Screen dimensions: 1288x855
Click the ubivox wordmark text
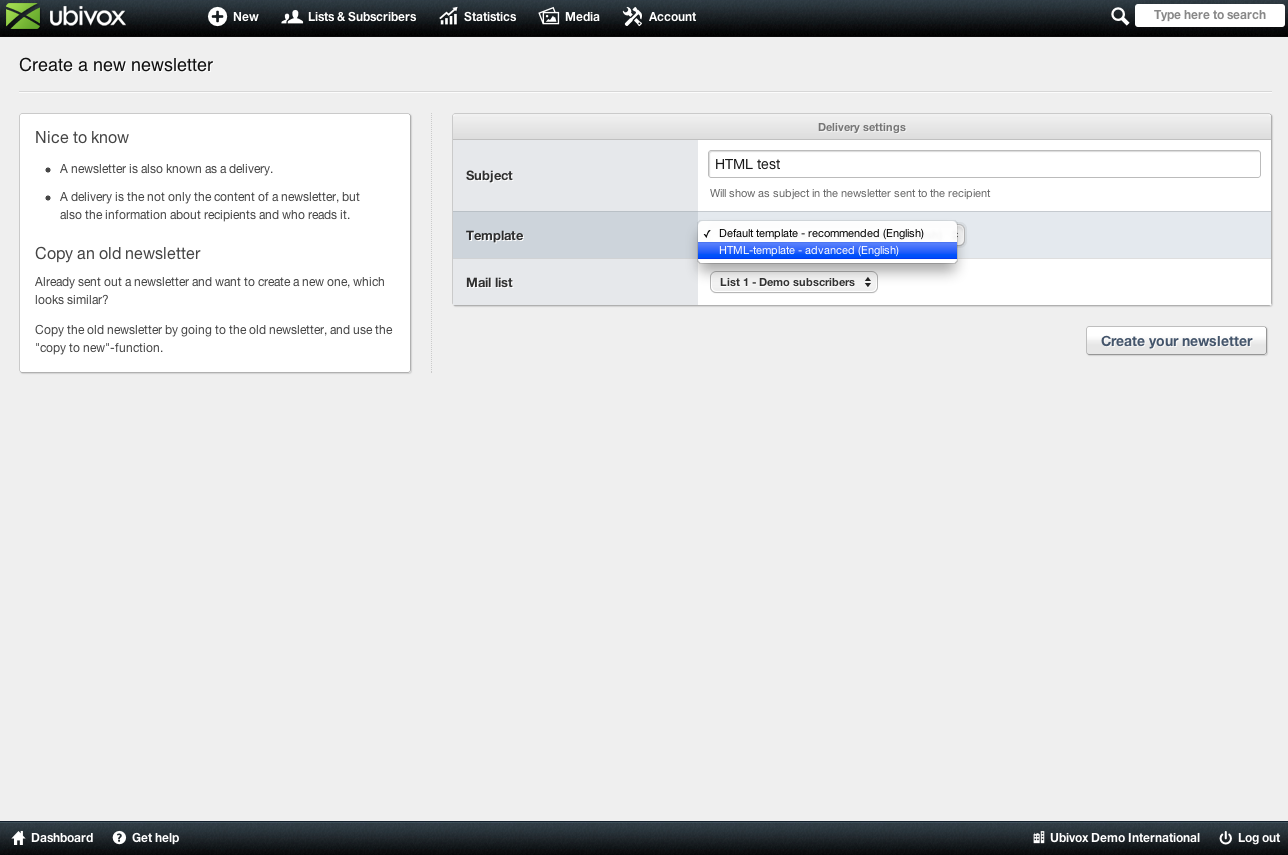click(x=87, y=16)
